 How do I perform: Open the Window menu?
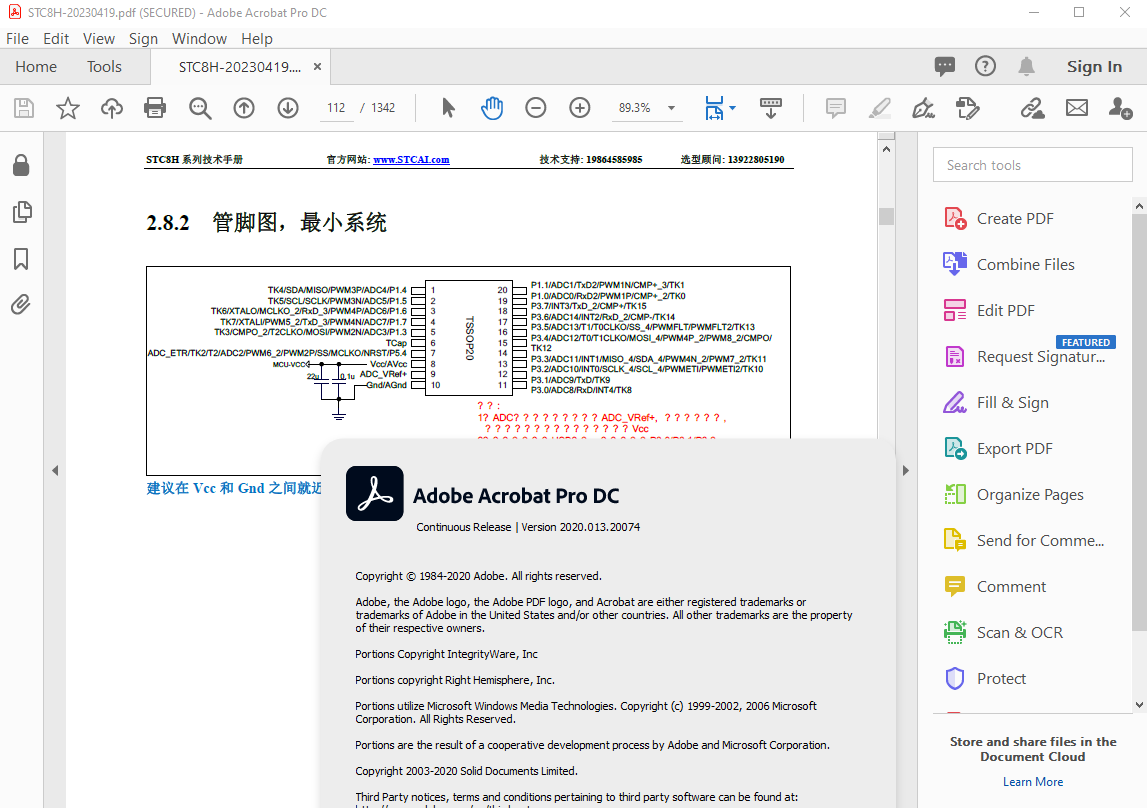coord(199,39)
